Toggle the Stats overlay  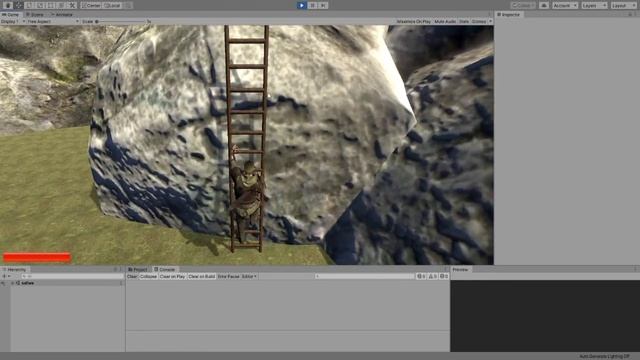coord(464,21)
